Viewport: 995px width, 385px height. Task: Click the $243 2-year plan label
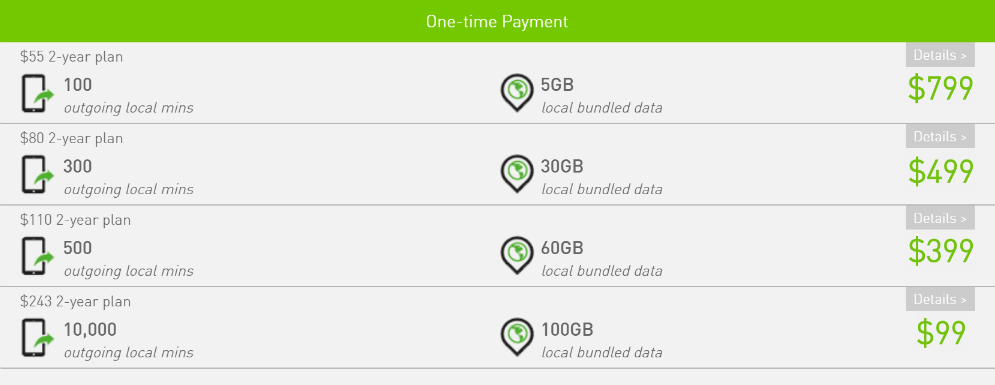click(x=76, y=301)
